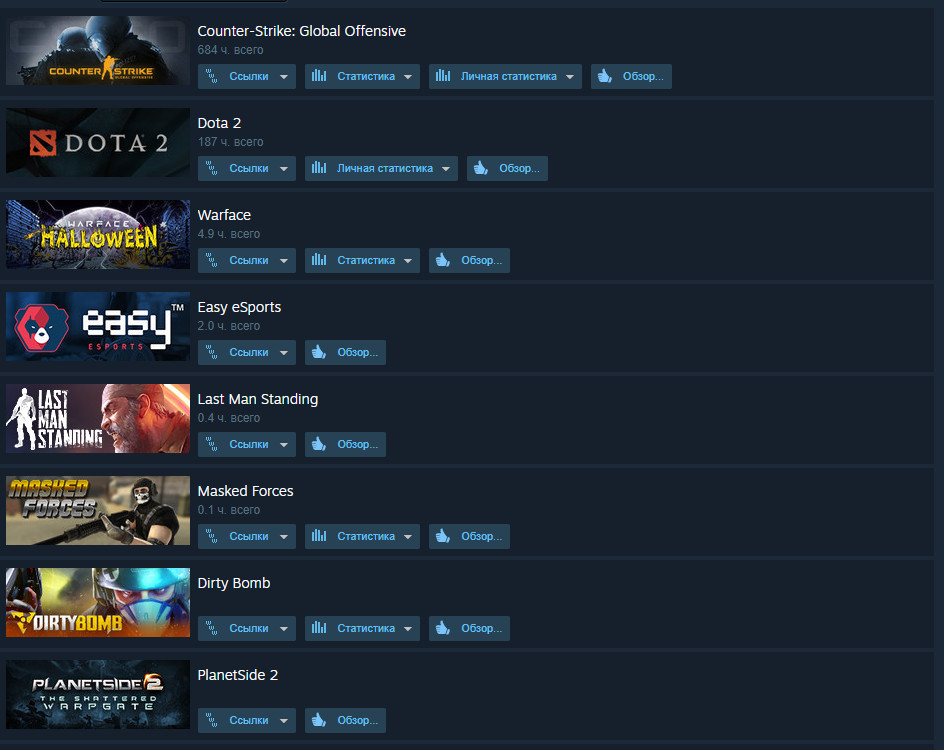The image size is (944, 750).
Task: Open the Dirty Bomb game banner image
Action: [98, 603]
